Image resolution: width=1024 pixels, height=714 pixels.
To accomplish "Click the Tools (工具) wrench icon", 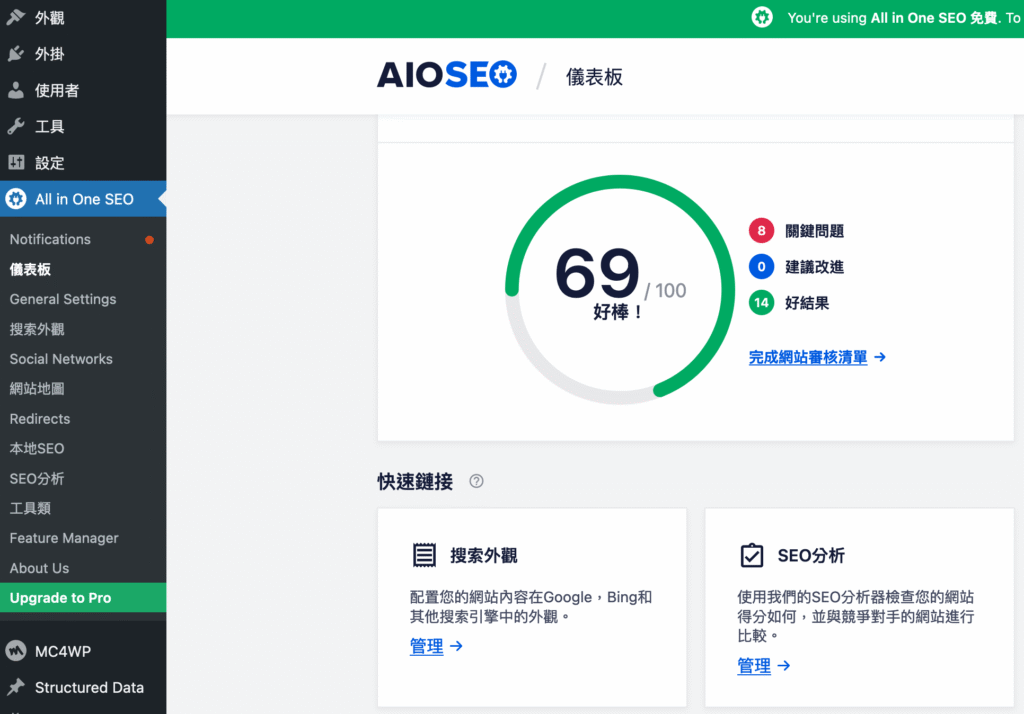I will coord(16,126).
